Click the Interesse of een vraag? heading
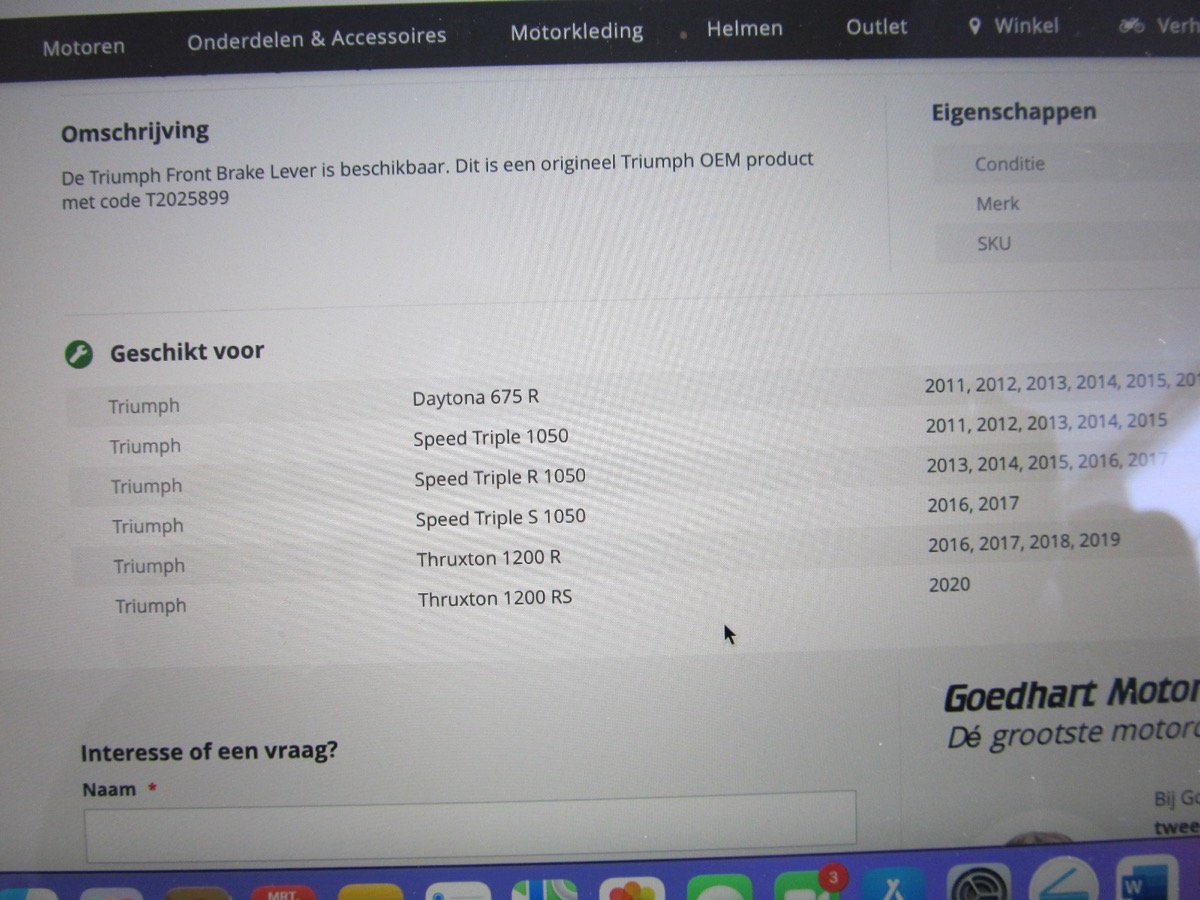Viewport: 1200px width, 900px height. (209, 751)
